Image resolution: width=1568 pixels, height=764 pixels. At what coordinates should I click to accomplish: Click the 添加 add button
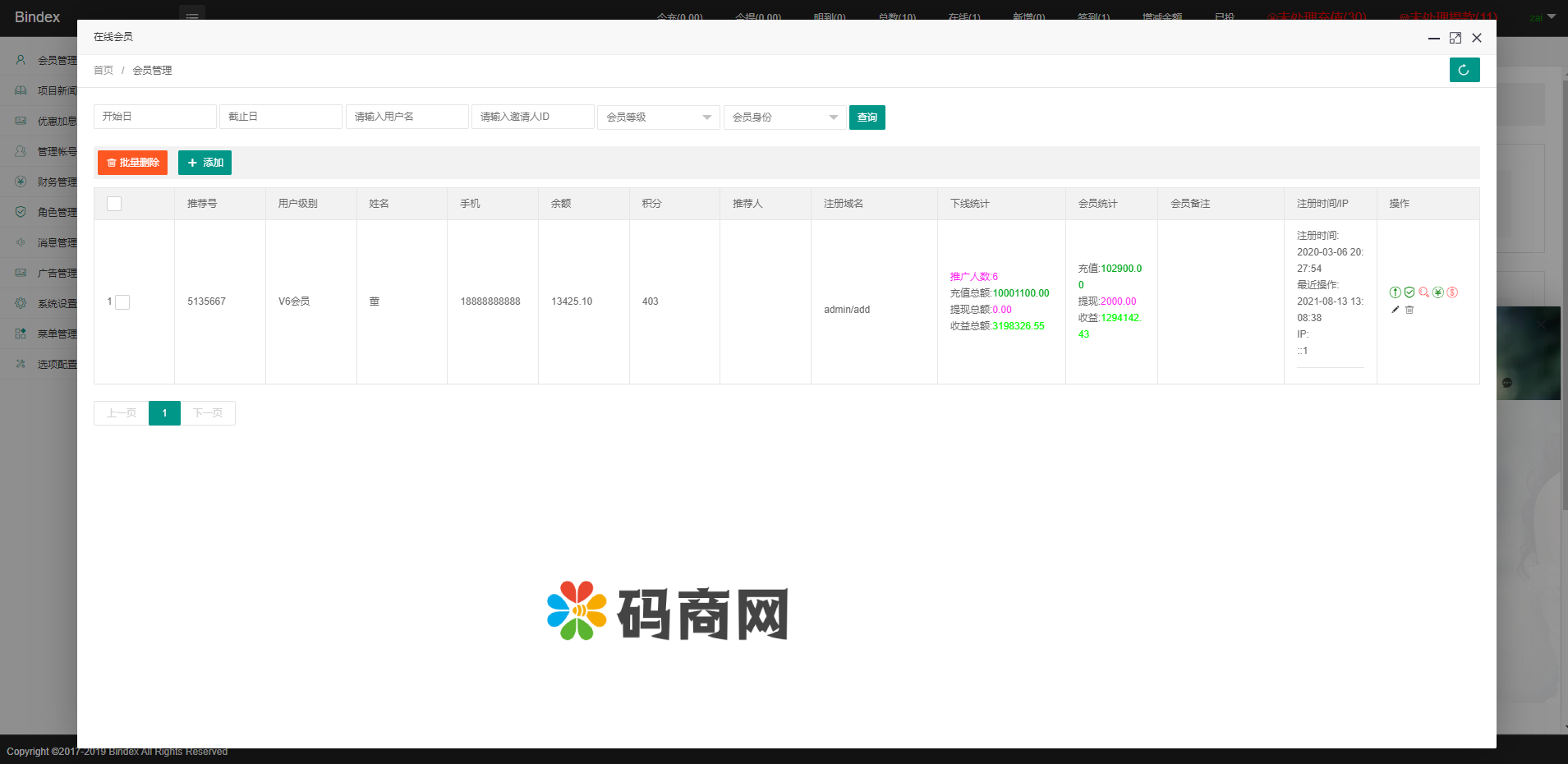click(x=205, y=163)
